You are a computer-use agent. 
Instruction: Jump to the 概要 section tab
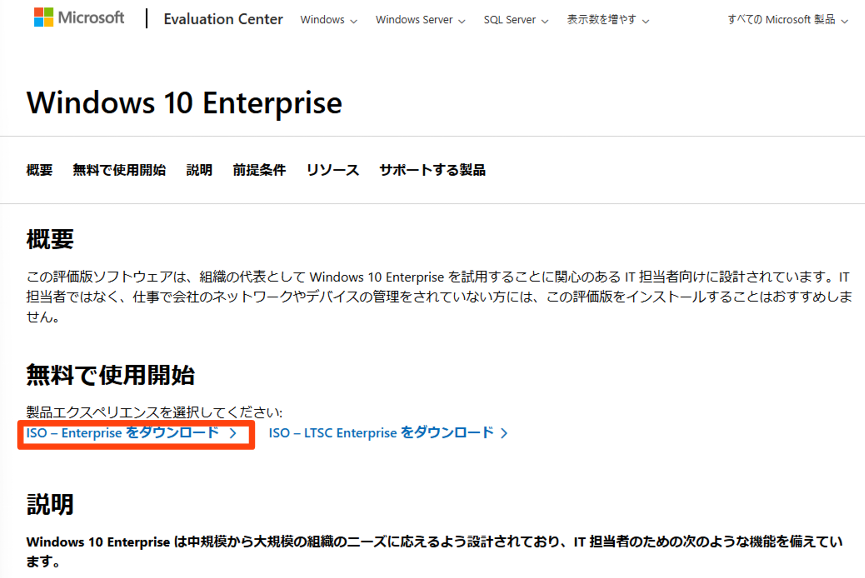click(39, 170)
